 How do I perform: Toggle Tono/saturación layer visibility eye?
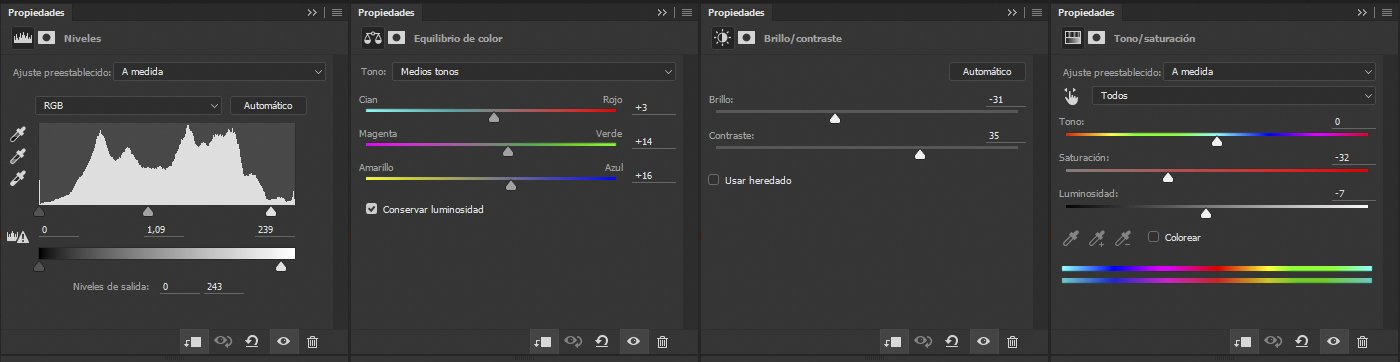click(x=1333, y=342)
